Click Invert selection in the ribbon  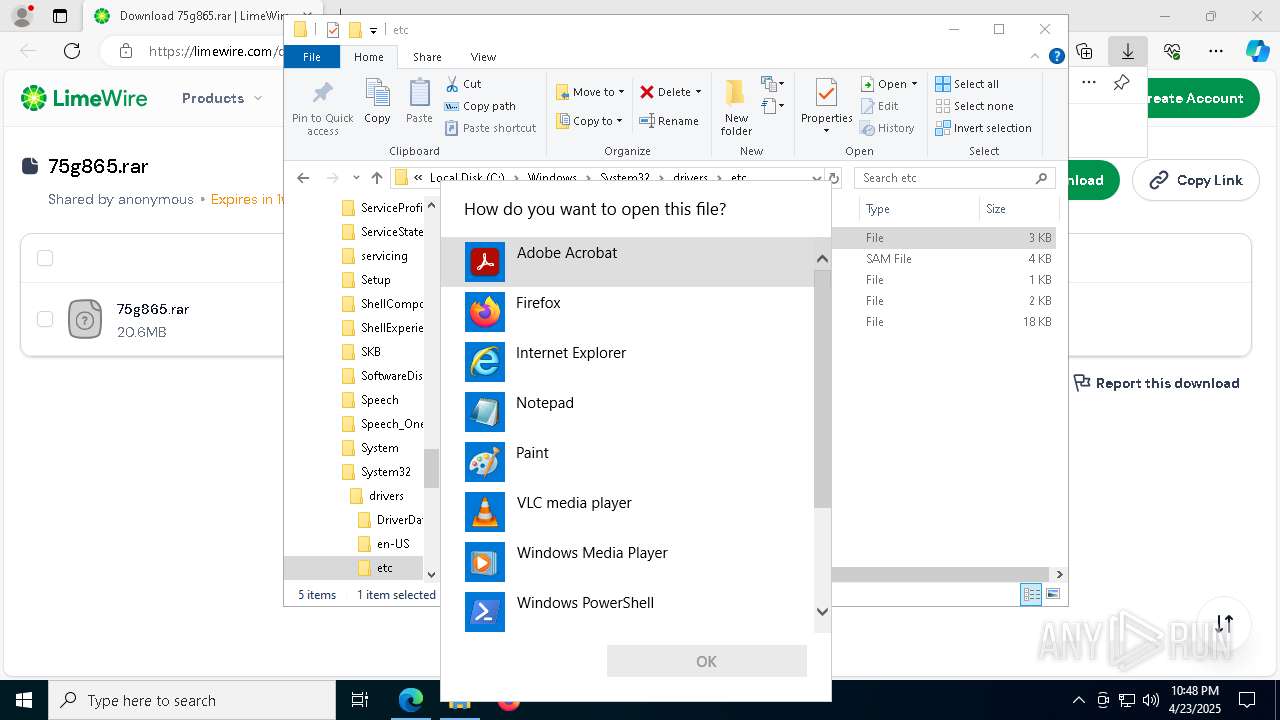983,128
